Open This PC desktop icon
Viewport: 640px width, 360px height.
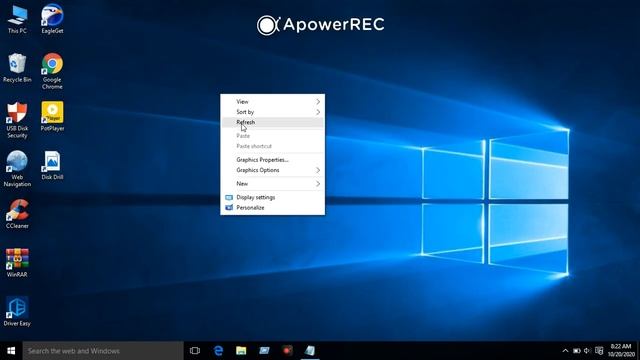(17, 19)
